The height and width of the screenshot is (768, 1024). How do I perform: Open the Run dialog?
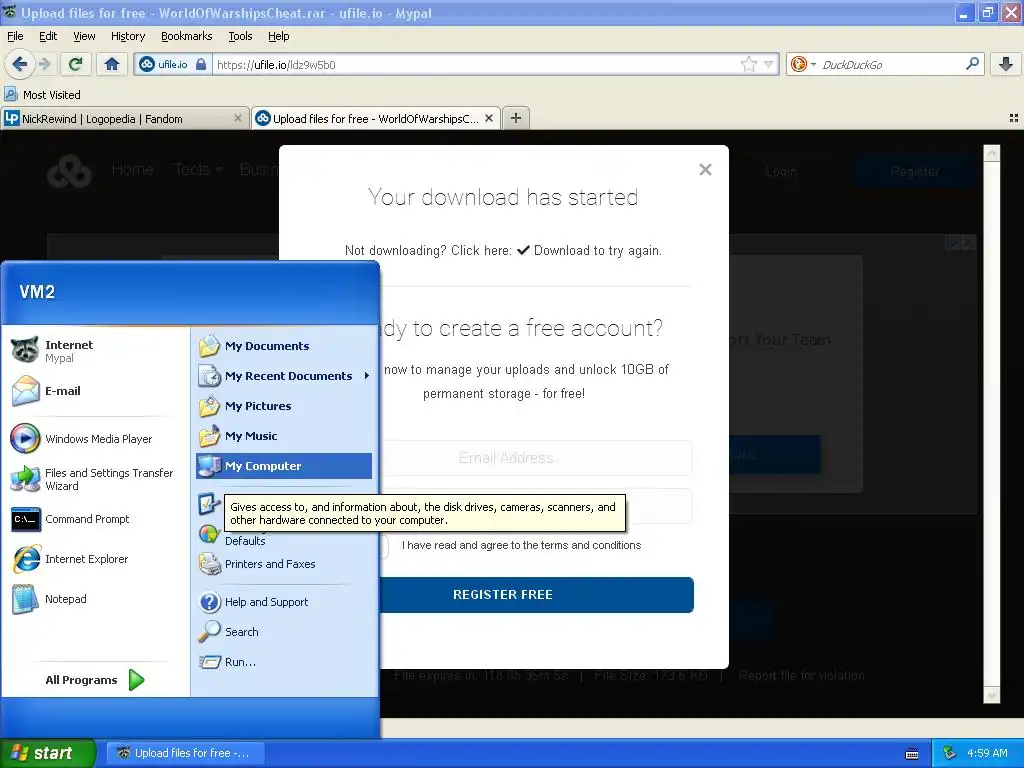coord(284,662)
